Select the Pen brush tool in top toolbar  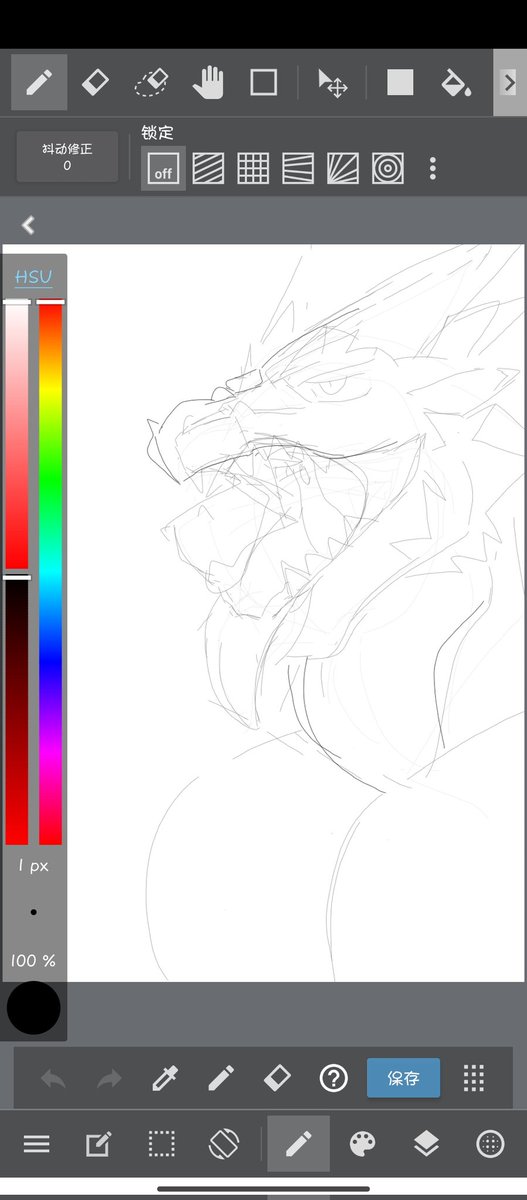point(39,82)
